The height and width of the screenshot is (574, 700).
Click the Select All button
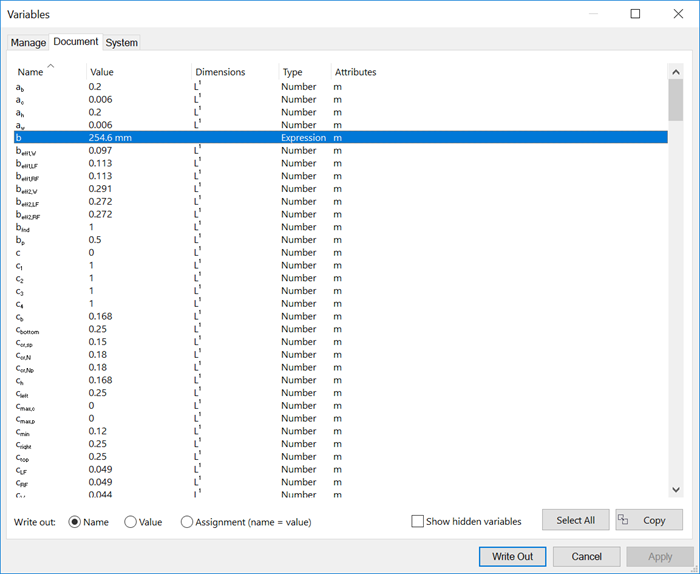click(x=575, y=520)
